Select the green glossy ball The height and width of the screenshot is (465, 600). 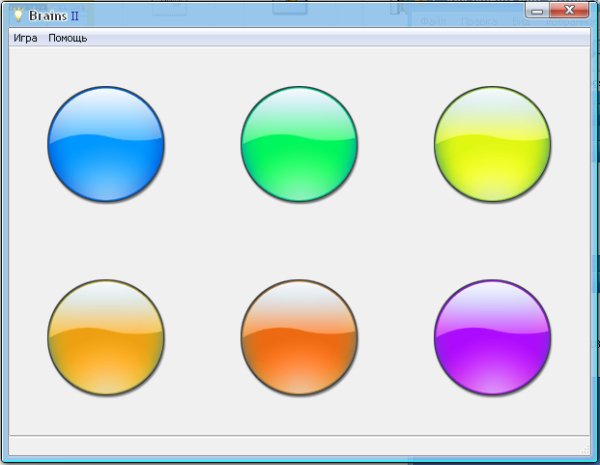[299, 145]
